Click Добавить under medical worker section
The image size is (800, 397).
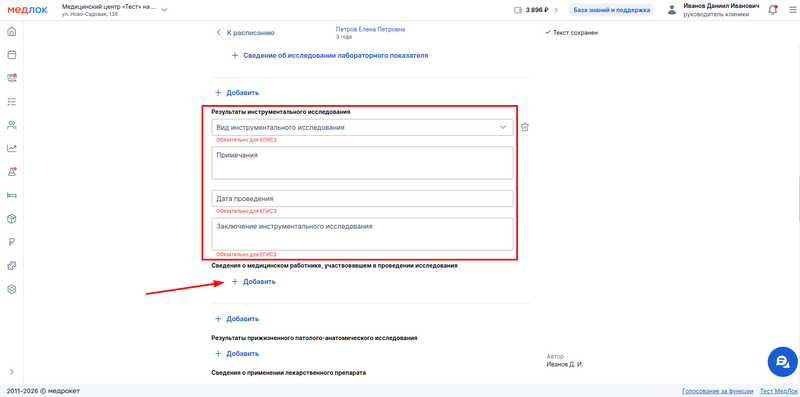tap(254, 281)
